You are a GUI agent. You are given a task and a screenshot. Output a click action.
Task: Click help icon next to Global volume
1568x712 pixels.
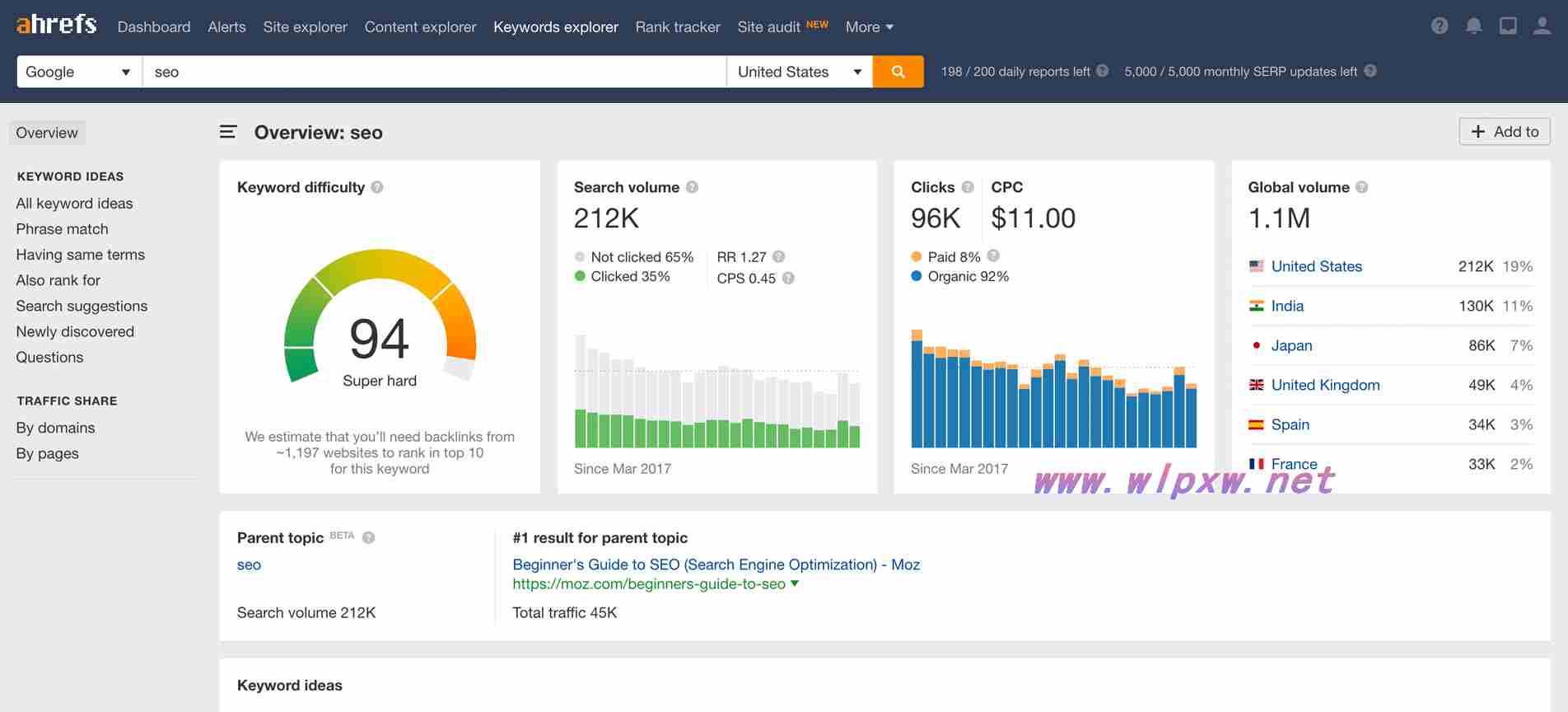tap(1361, 187)
